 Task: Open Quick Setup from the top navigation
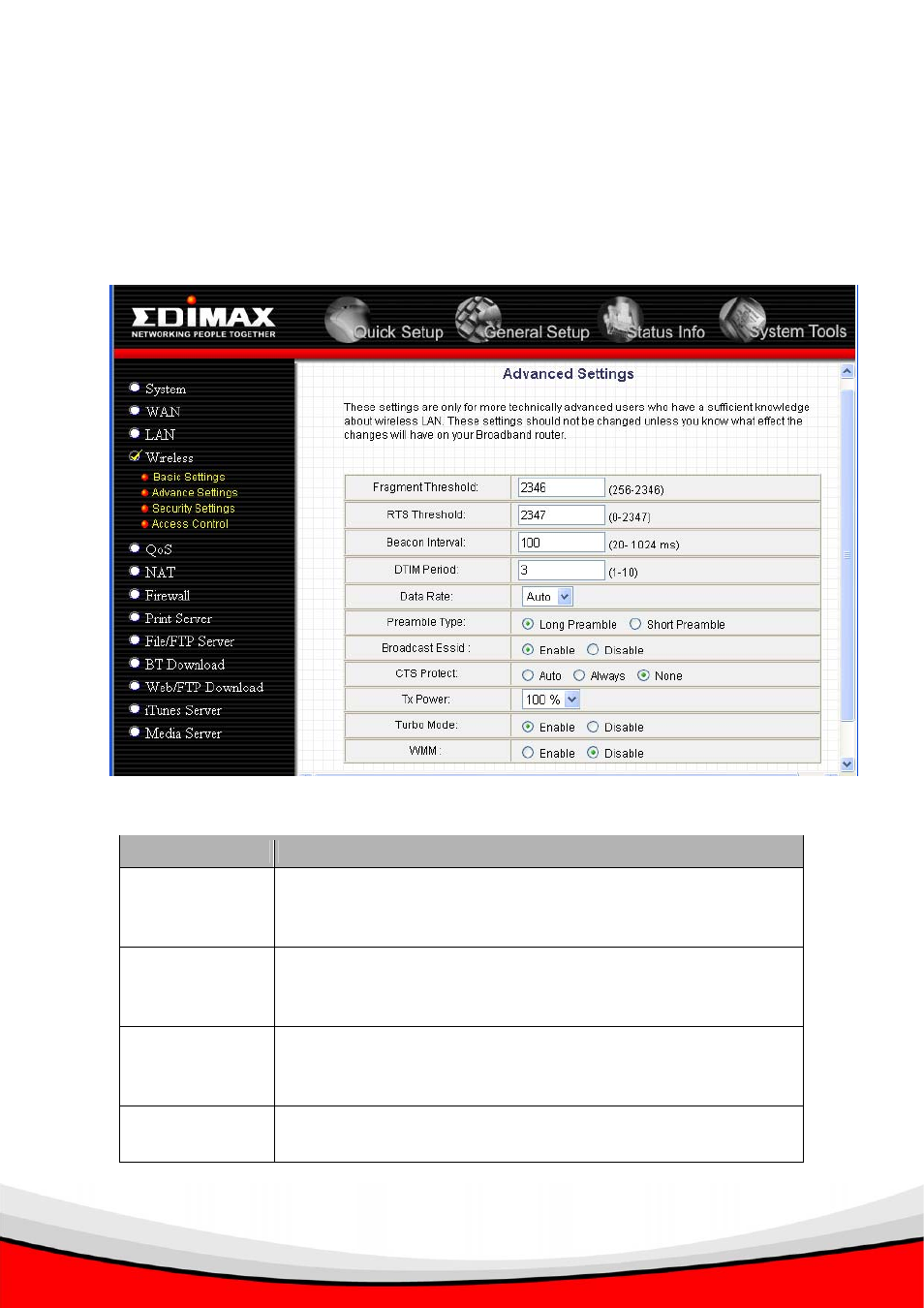point(385,323)
